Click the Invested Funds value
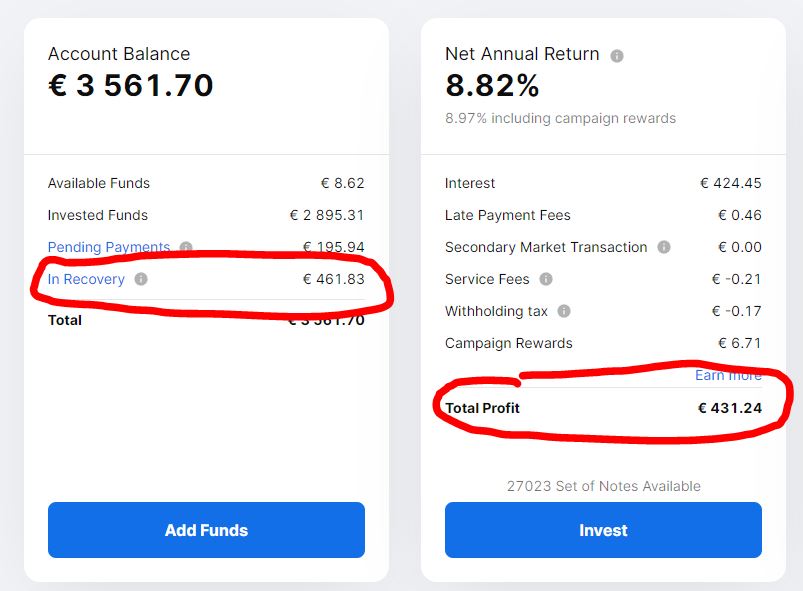Screen dimensions: 803x591 [327, 215]
